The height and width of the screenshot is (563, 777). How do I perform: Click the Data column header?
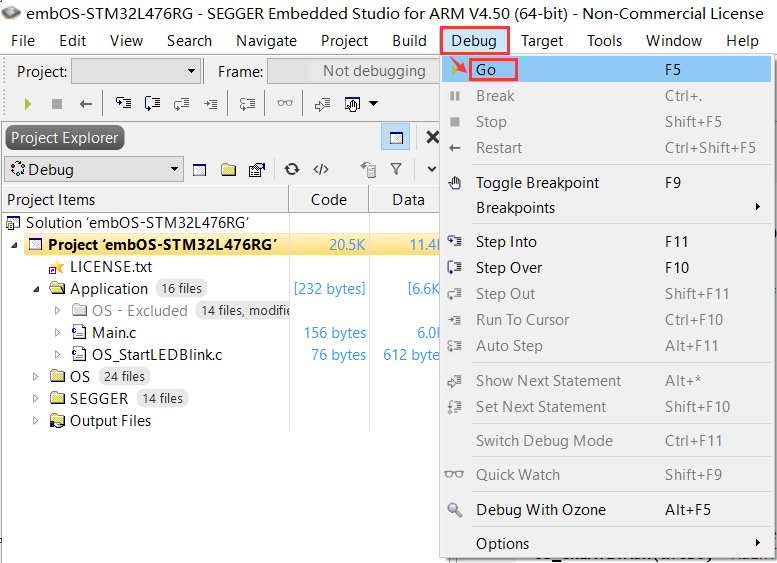coord(406,199)
